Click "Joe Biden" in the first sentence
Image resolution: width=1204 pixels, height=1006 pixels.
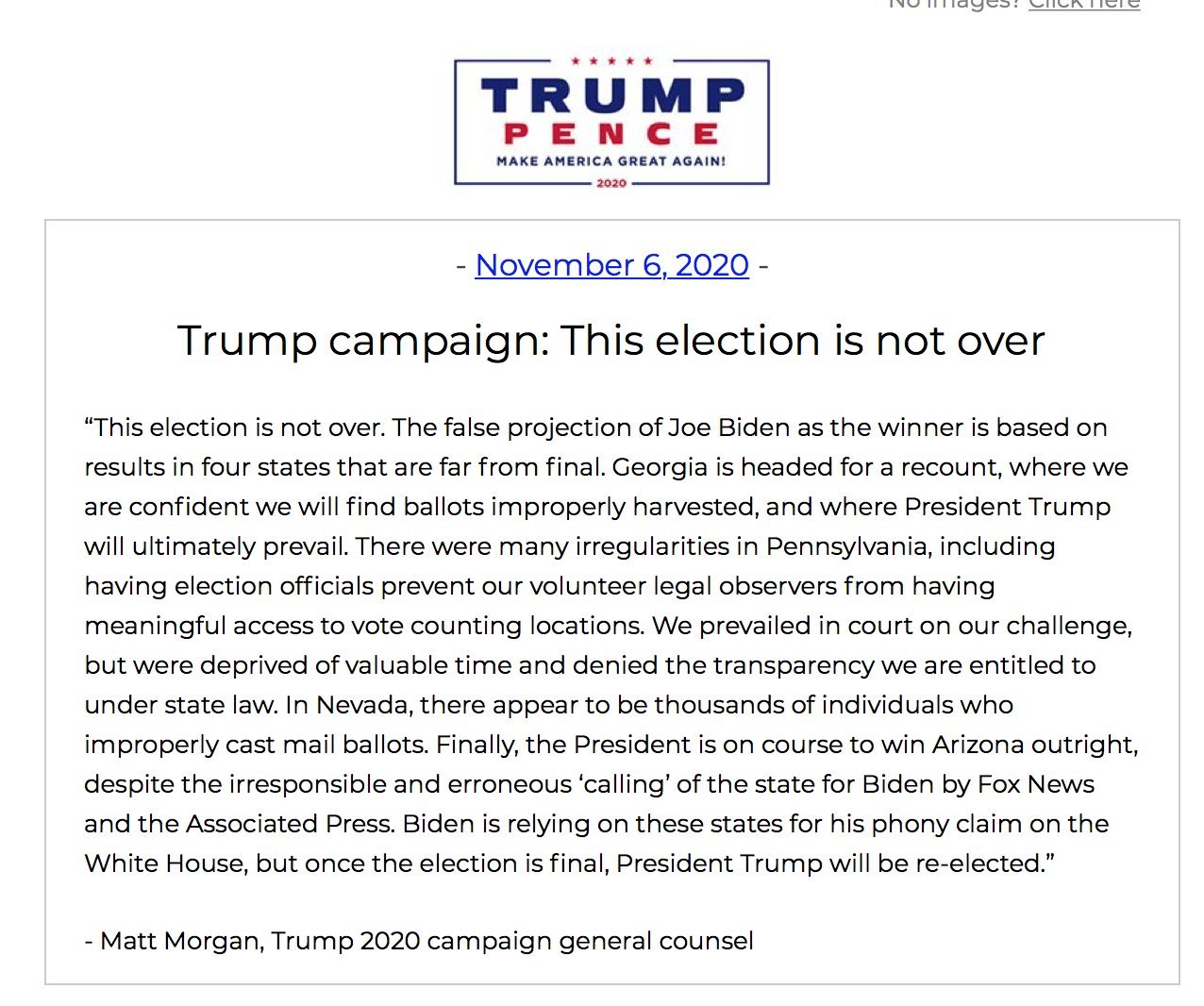728,428
